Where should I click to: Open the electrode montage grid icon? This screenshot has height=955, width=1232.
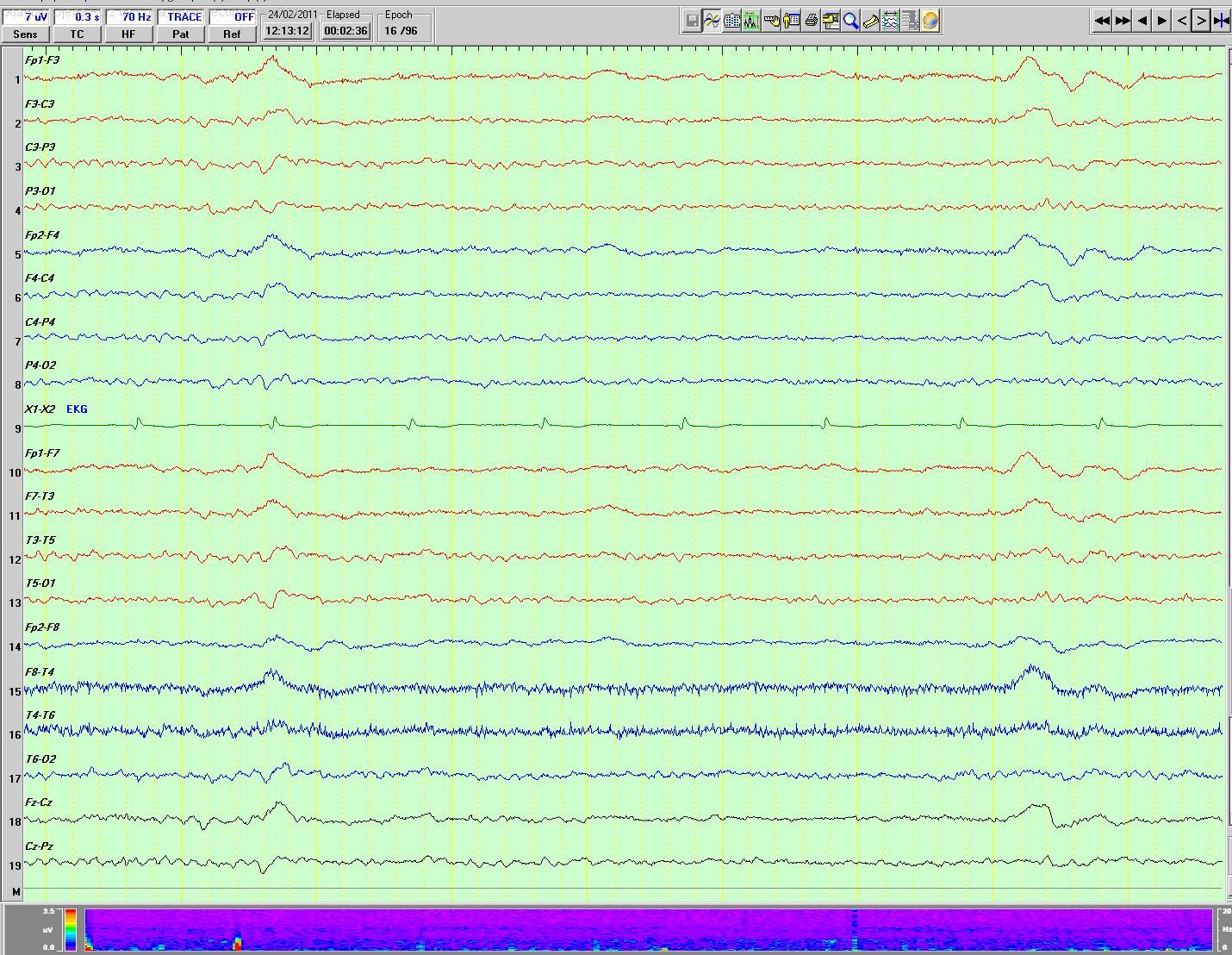[731, 22]
